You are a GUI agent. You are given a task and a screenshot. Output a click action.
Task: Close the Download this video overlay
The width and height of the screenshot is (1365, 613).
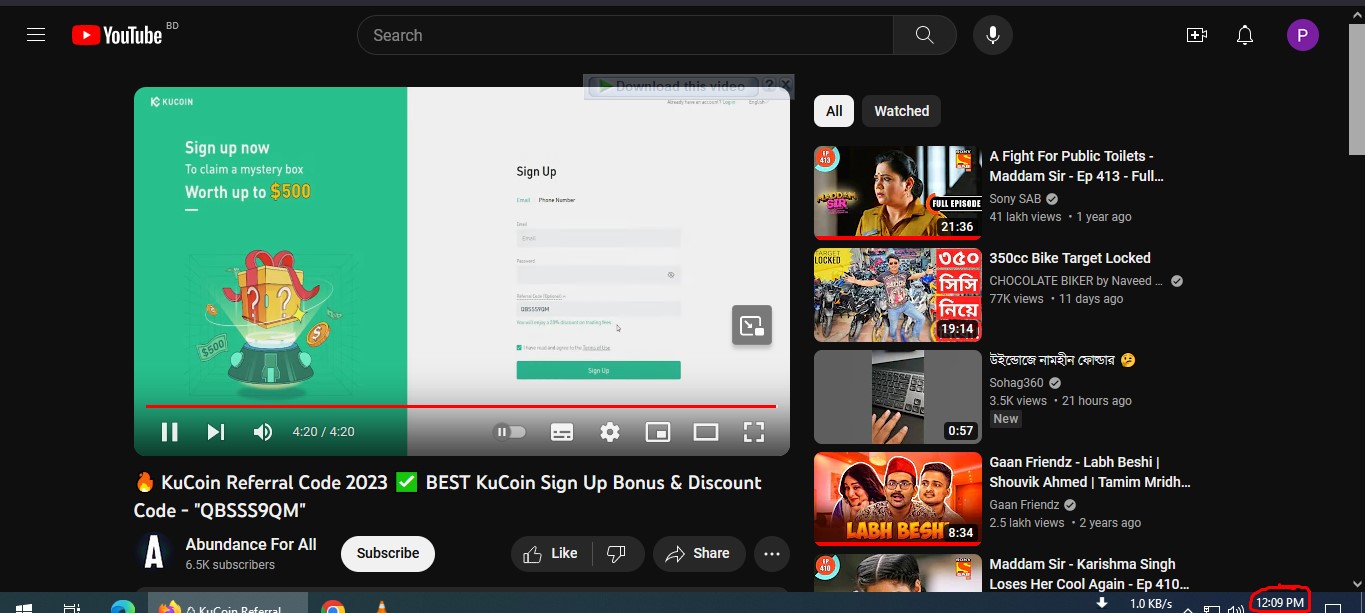point(786,85)
